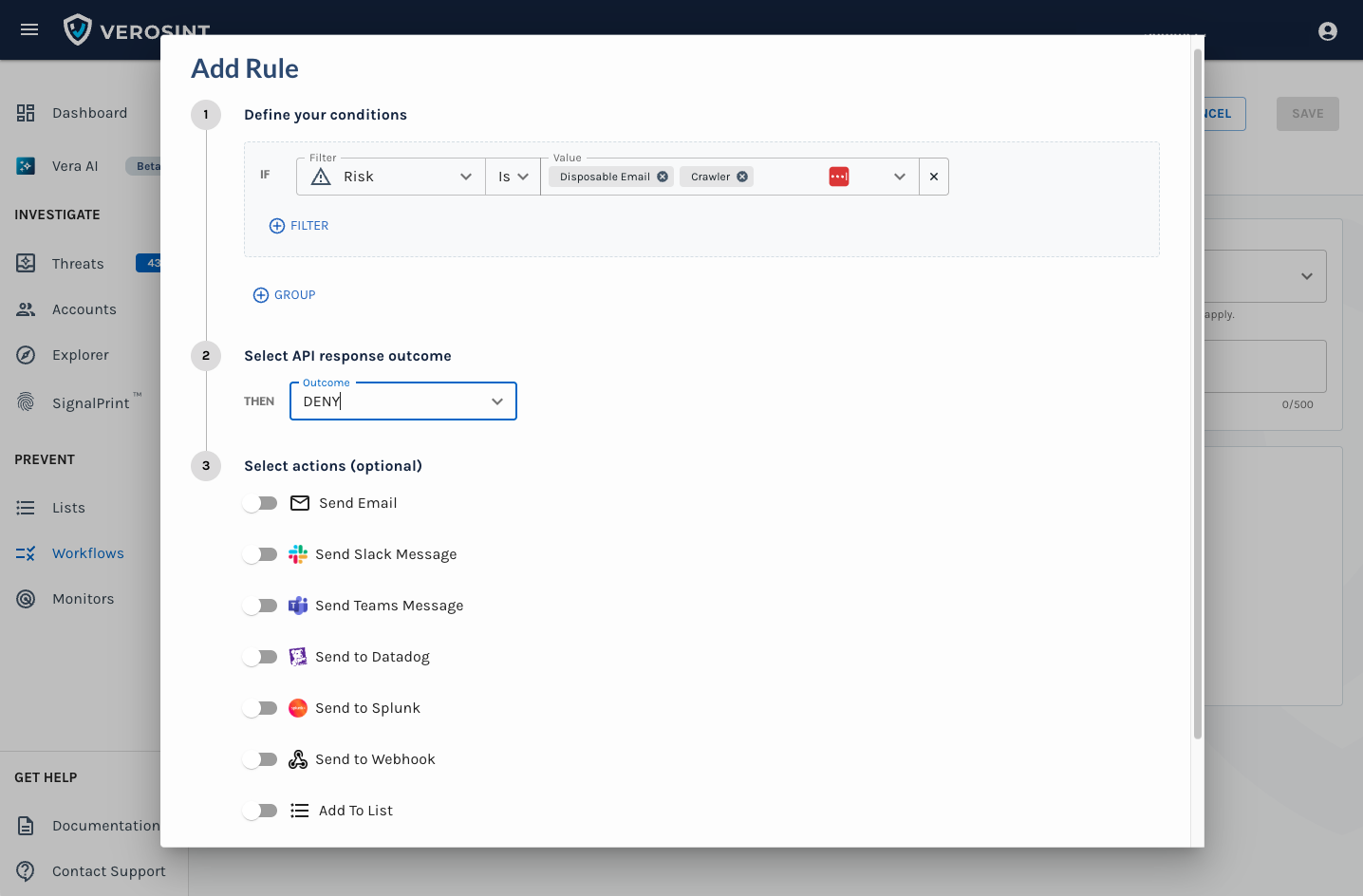Click the Outcome DENY input field
The height and width of the screenshot is (896, 1363).
[403, 401]
